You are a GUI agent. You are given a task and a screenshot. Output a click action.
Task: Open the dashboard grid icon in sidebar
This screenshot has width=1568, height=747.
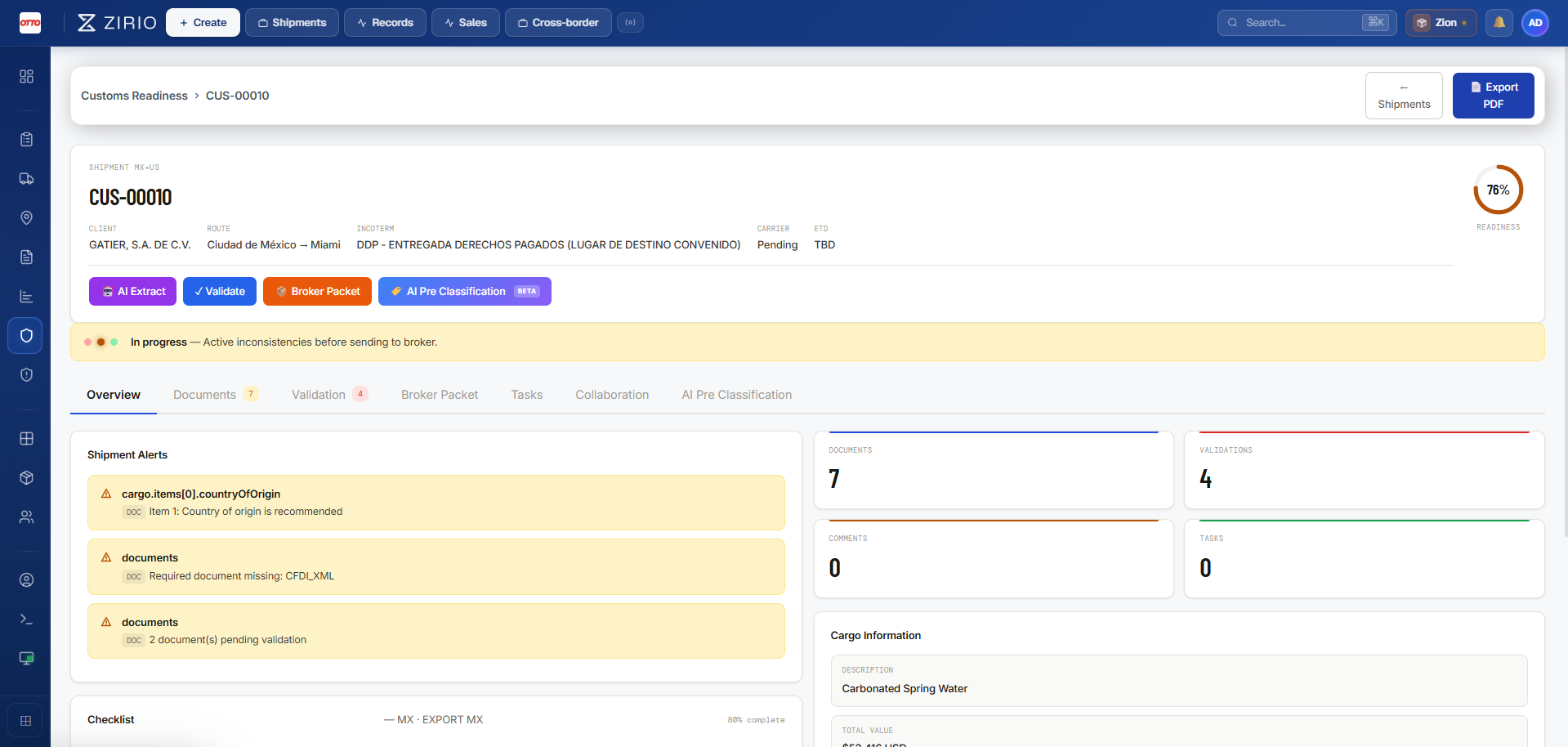[26, 76]
